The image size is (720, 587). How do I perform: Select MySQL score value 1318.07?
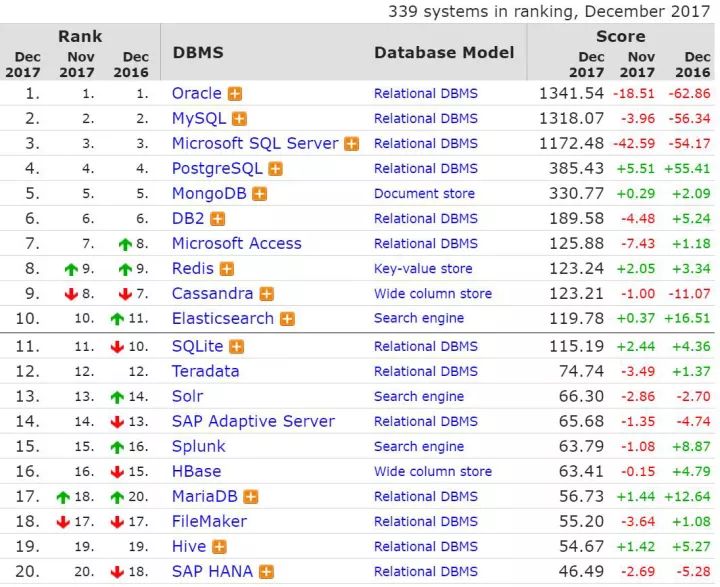pyautogui.click(x=571, y=119)
